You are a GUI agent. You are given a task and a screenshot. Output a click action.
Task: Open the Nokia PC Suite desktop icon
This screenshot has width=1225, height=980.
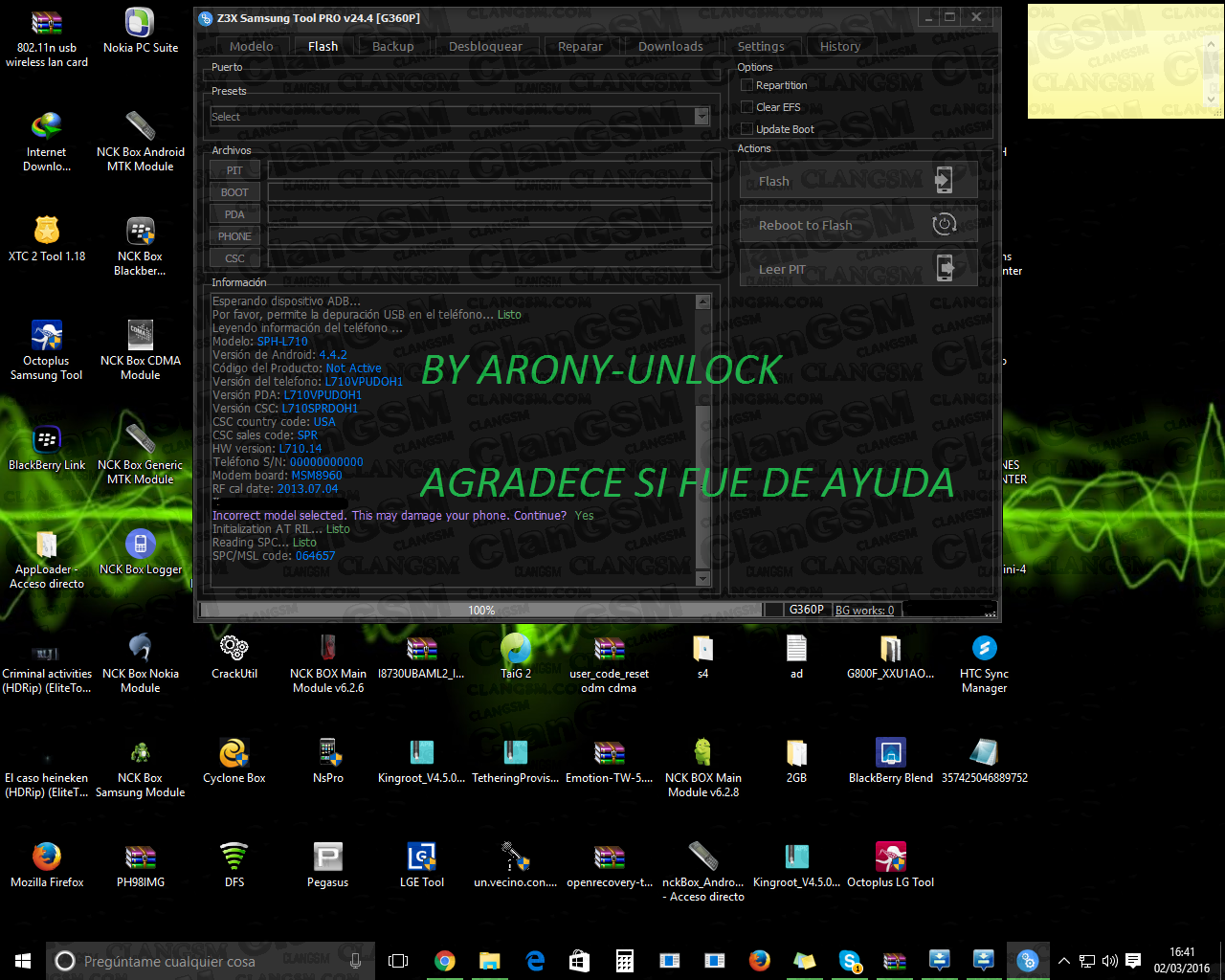pyautogui.click(x=141, y=31)
